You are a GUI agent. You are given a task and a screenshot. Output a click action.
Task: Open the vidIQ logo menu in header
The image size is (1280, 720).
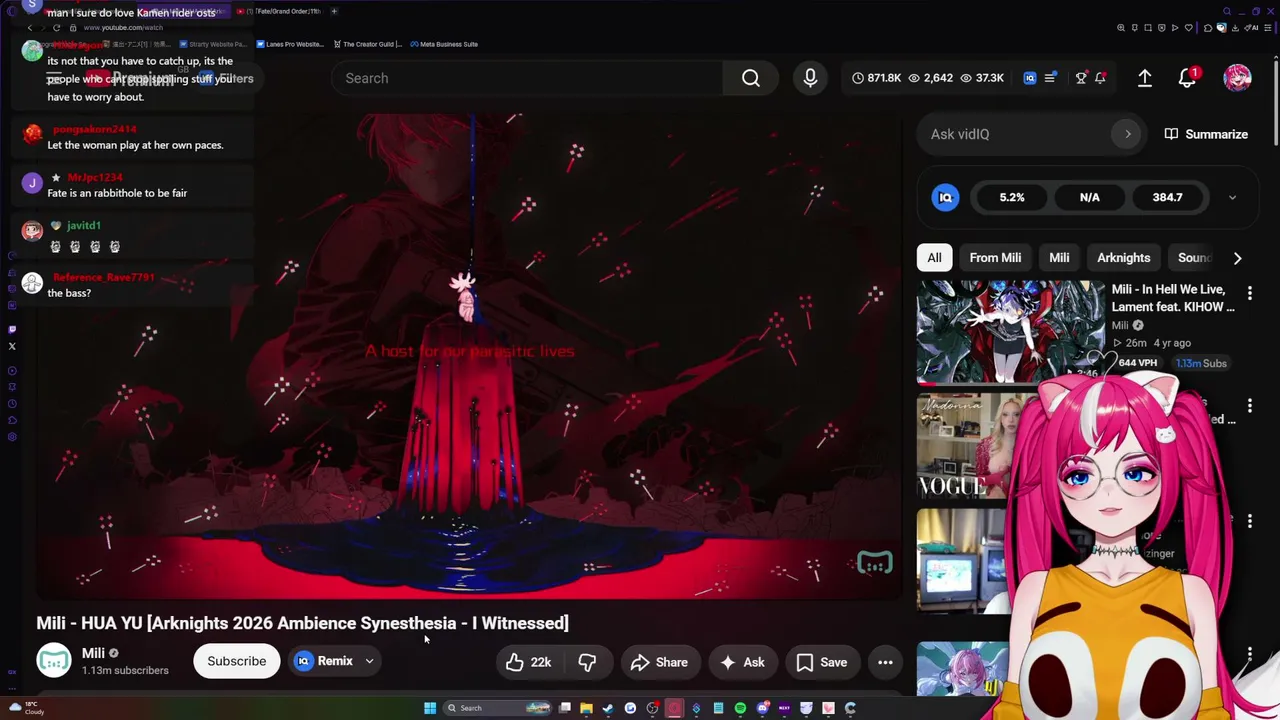1030,78
